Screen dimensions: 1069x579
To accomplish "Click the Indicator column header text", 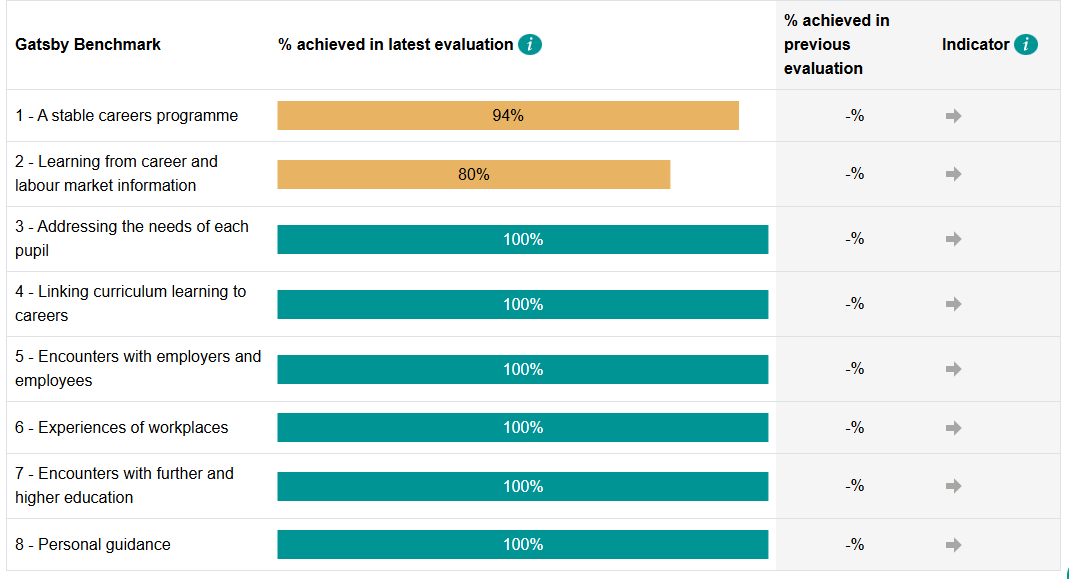I will tap(975, 45).
